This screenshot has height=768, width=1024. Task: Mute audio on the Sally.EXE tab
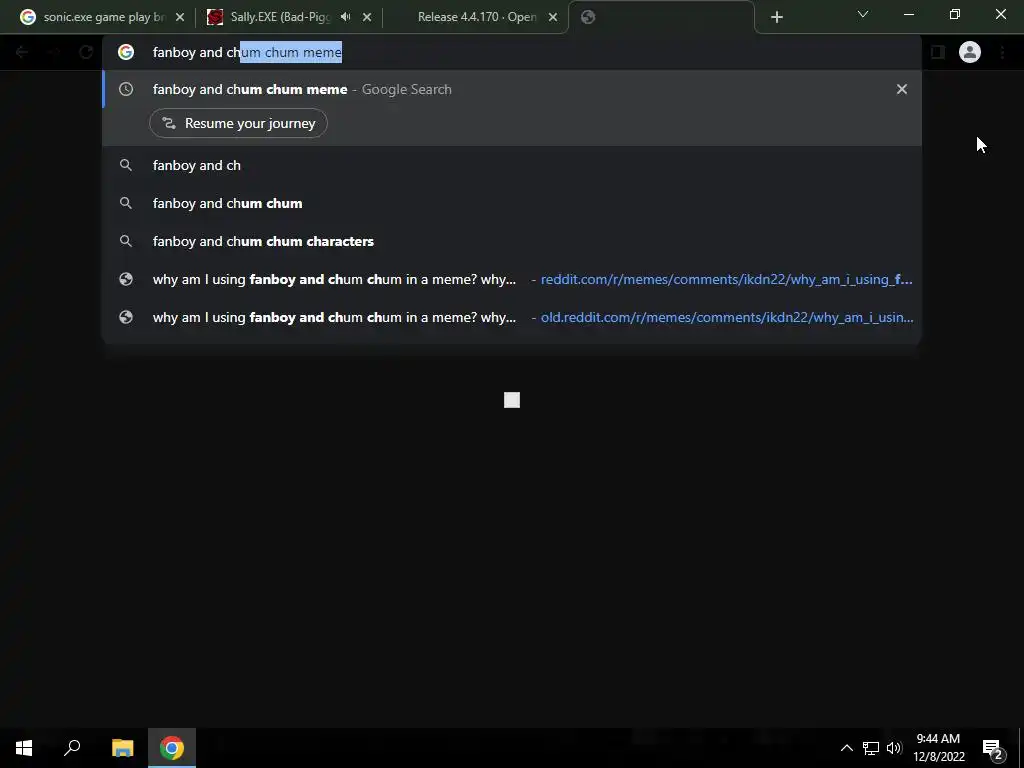pos(345,17)
